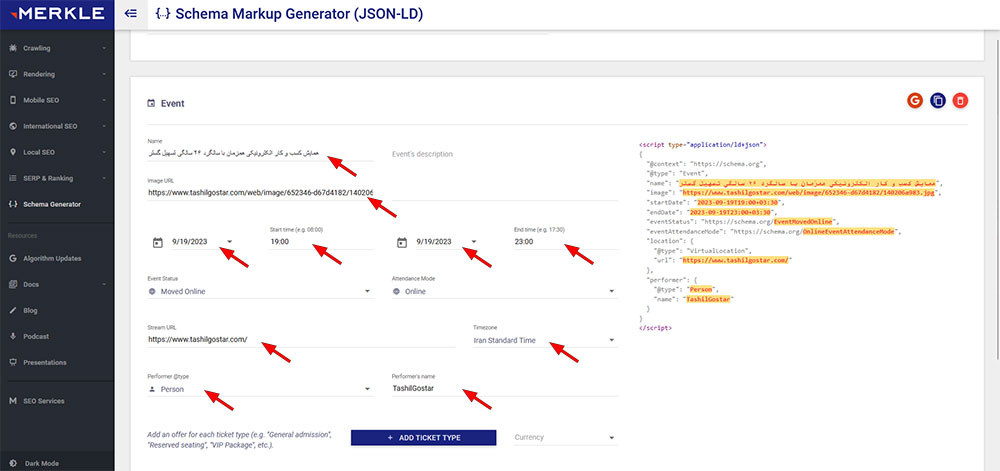Click the Mobile SEO phone icon
Image resolution: width=1000 pixels, height=471 pixels.
click(13, 100)
